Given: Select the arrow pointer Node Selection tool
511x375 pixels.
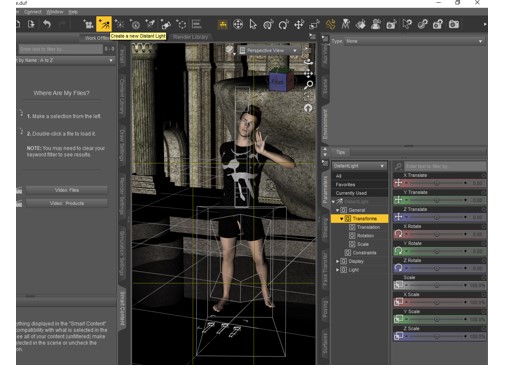Looking at the screenshot, I should (253, 24).
